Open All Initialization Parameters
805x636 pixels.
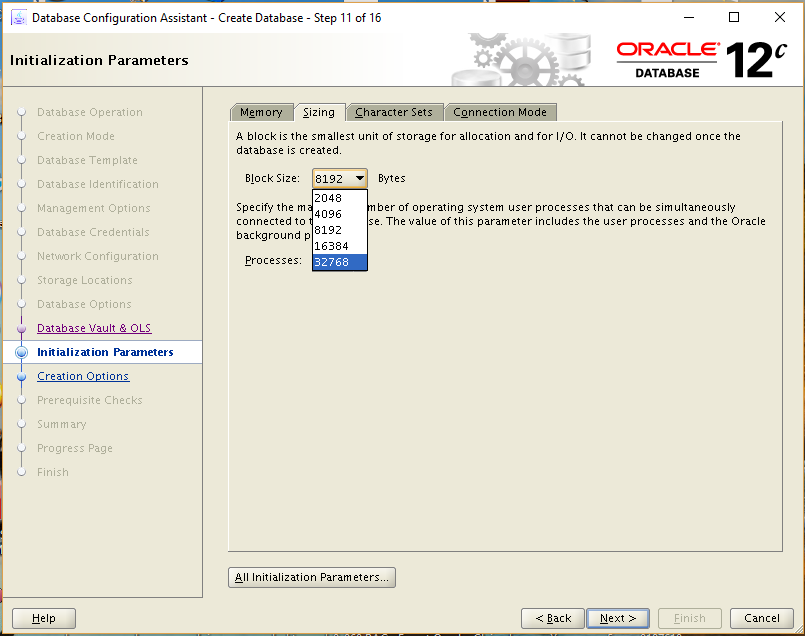tap(311, 577)
